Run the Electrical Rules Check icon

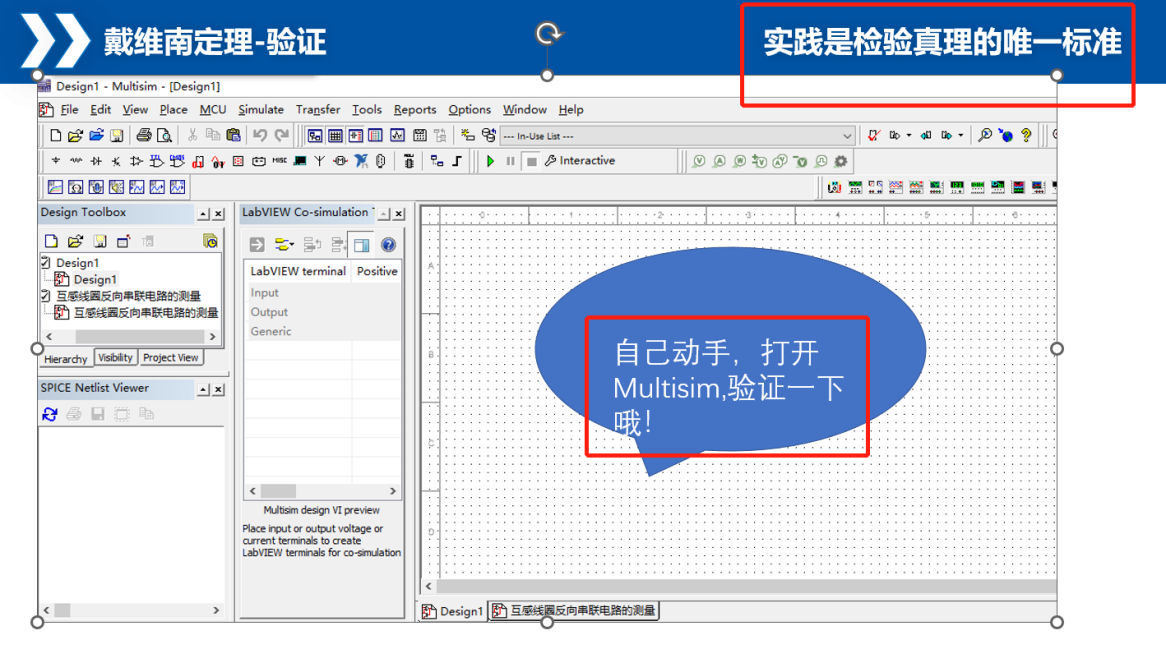(874, 135)
